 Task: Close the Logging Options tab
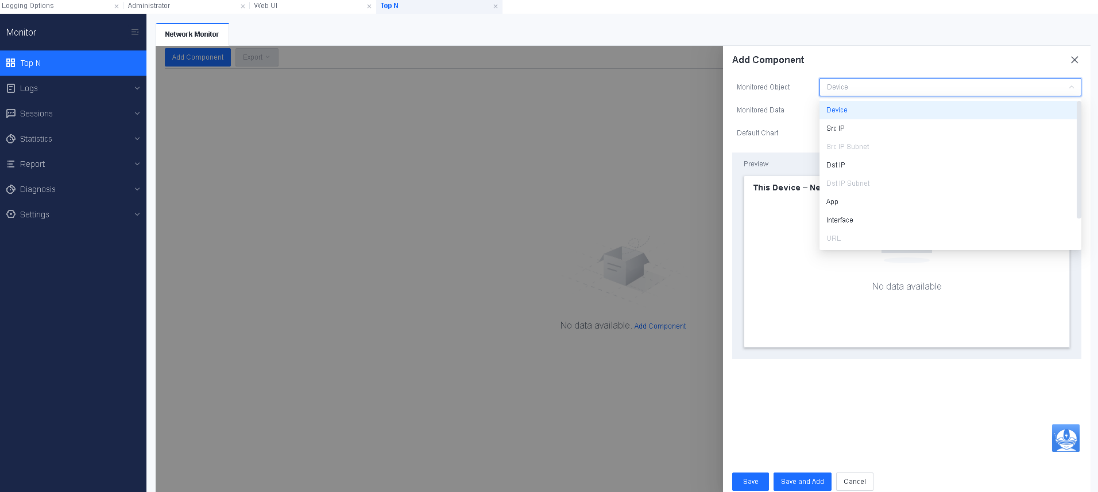(116, 6)
